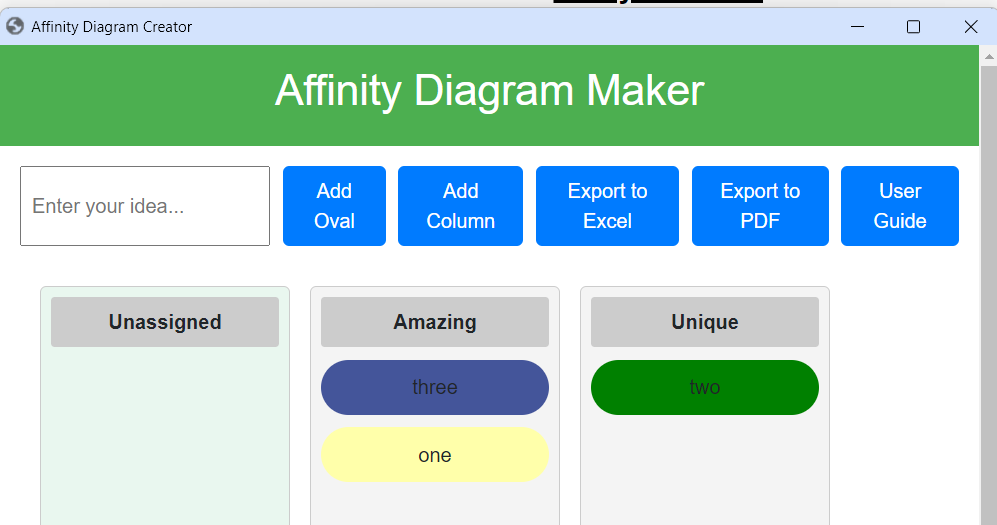
Task: Export the diagram to PDF
Action: (760, 206)
